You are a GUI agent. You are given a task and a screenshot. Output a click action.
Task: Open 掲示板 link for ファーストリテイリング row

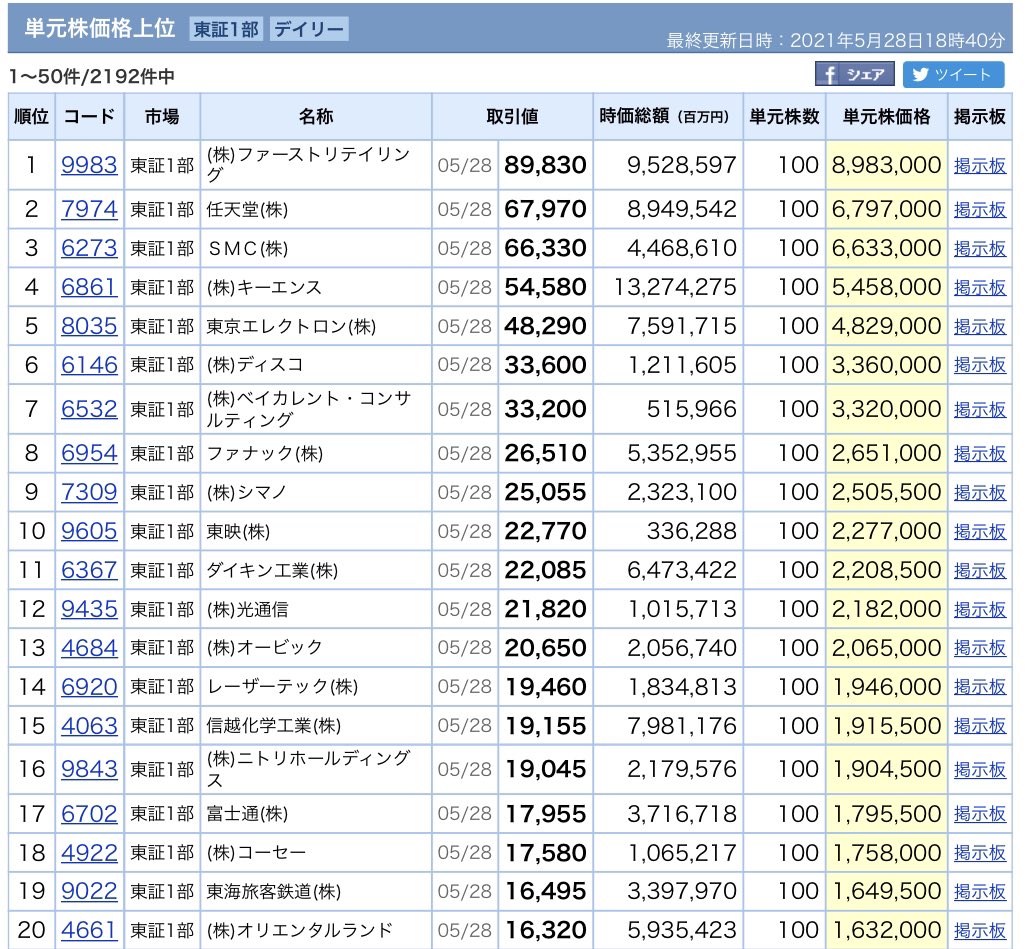[x=980, y=165]
